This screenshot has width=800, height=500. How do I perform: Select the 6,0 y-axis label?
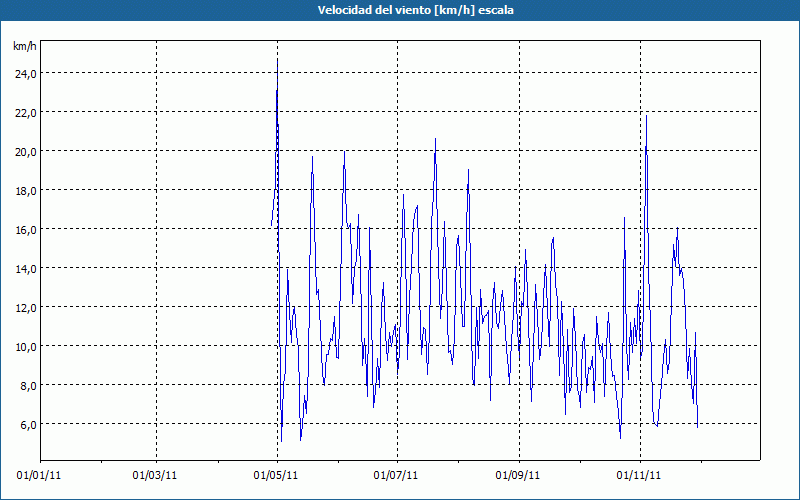pos(28,424)
